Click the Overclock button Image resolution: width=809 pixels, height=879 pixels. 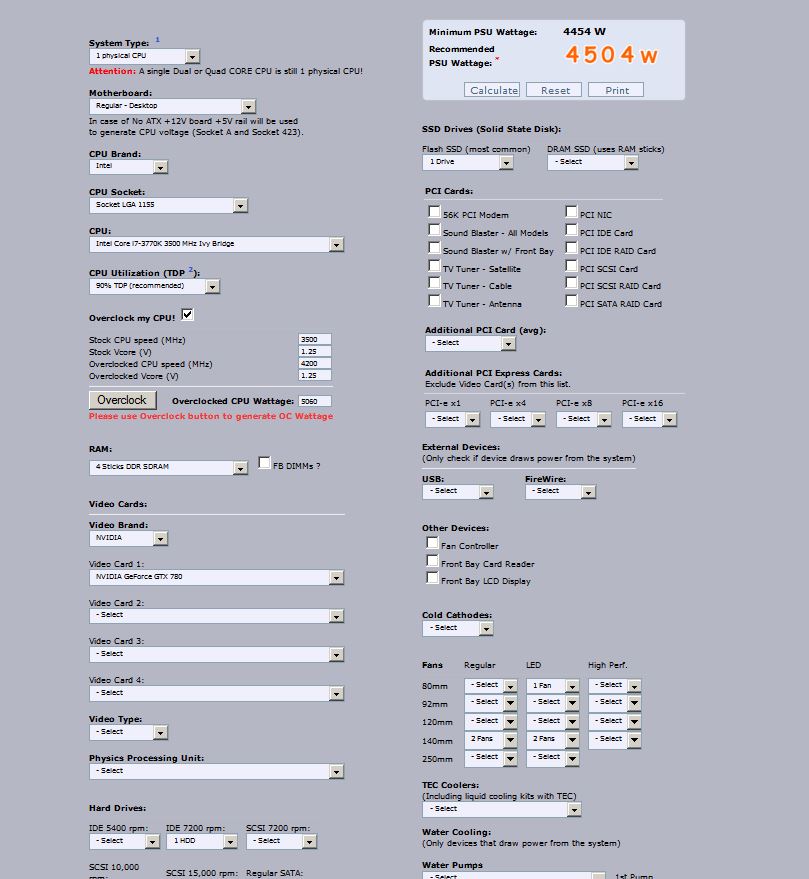click(122, 400)
